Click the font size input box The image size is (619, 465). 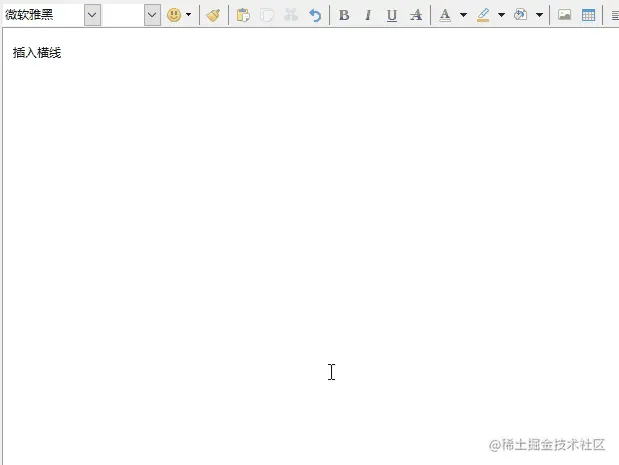tap(123, 15)
